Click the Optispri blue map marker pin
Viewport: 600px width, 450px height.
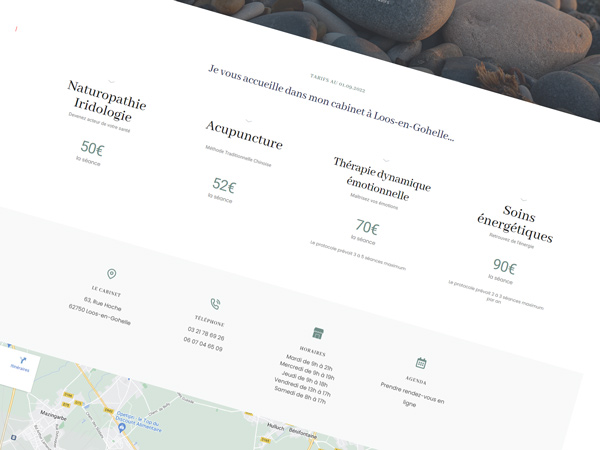(x=122, y=428)
